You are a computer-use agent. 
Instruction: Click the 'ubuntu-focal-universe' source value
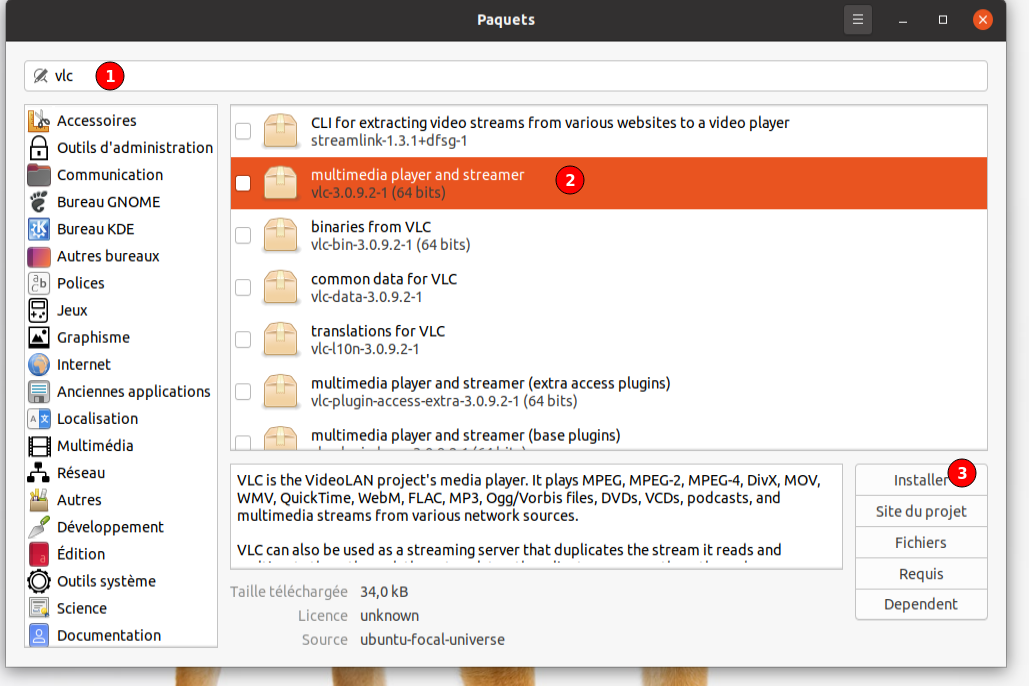(432, 640)
